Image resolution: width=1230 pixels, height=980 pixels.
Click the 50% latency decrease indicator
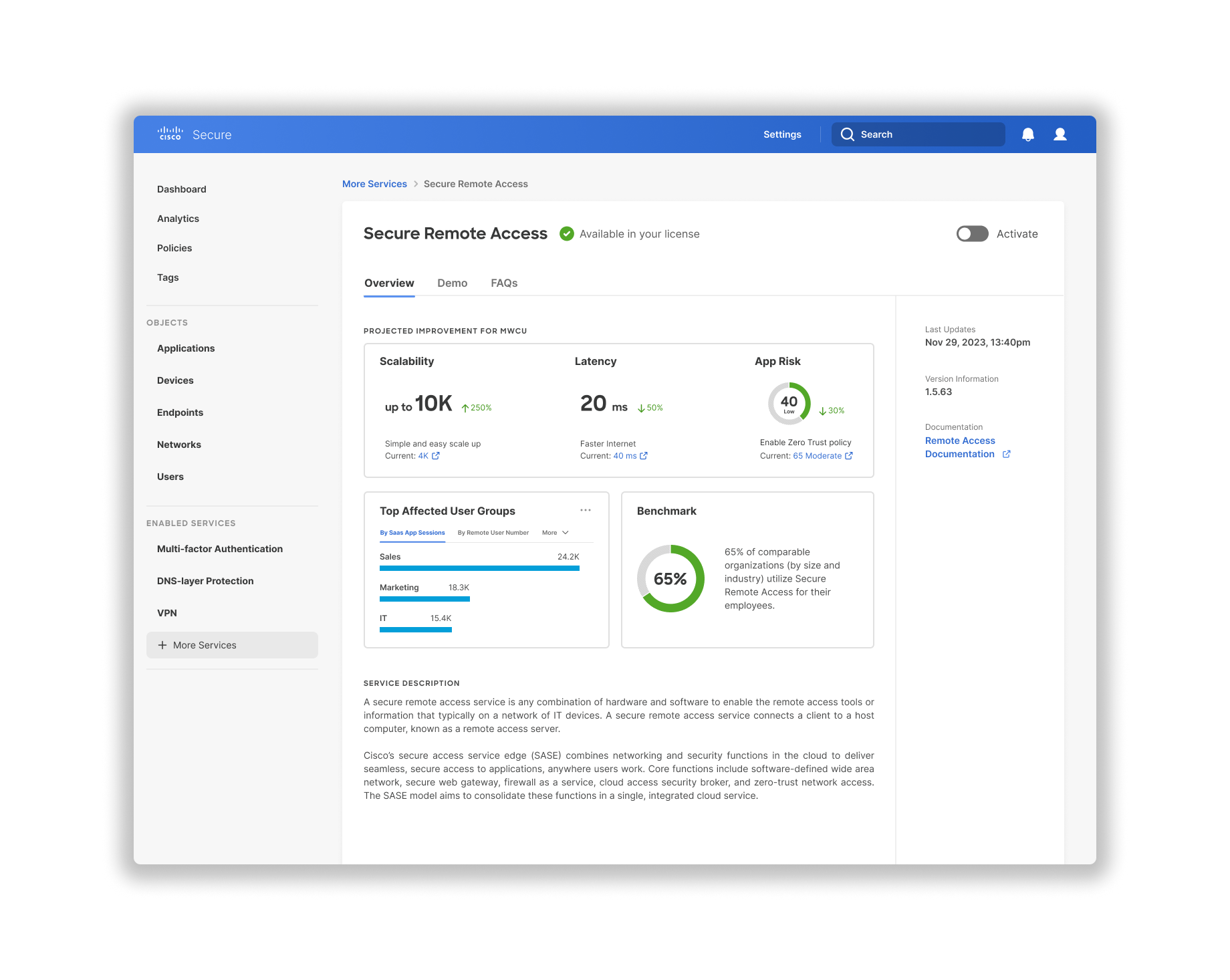(650, 408)
